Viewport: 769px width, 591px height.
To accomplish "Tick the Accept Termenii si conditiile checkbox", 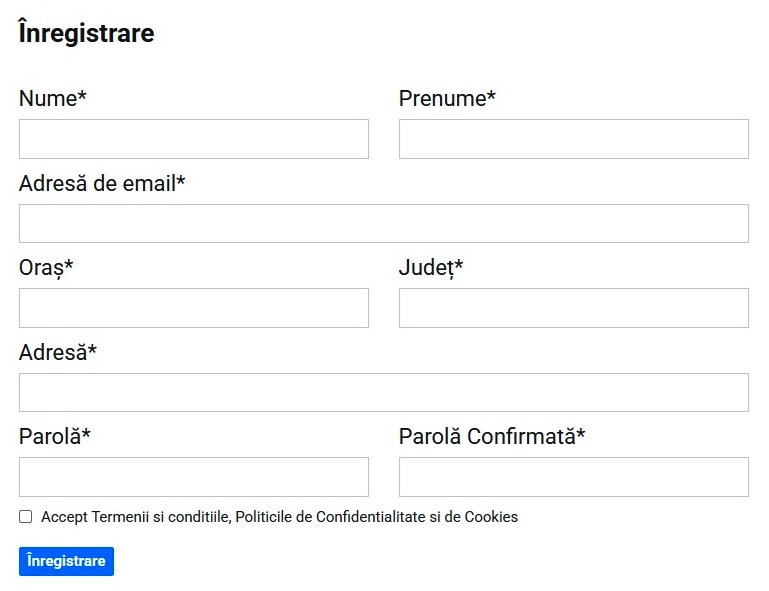I will 26,517.
